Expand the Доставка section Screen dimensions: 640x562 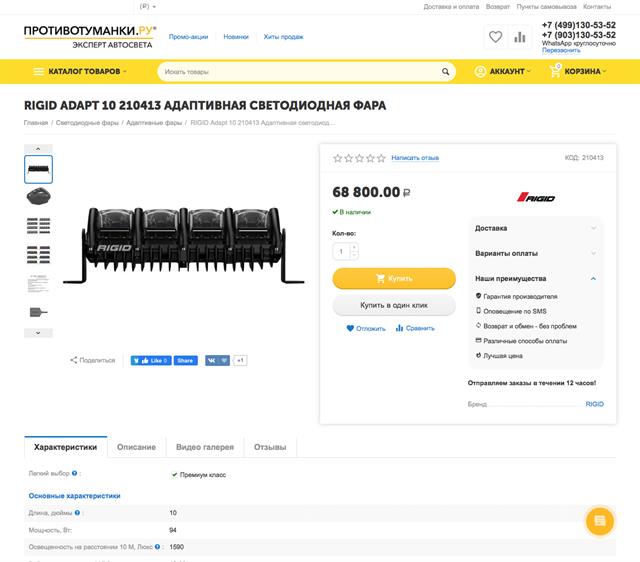pos(536,228)
